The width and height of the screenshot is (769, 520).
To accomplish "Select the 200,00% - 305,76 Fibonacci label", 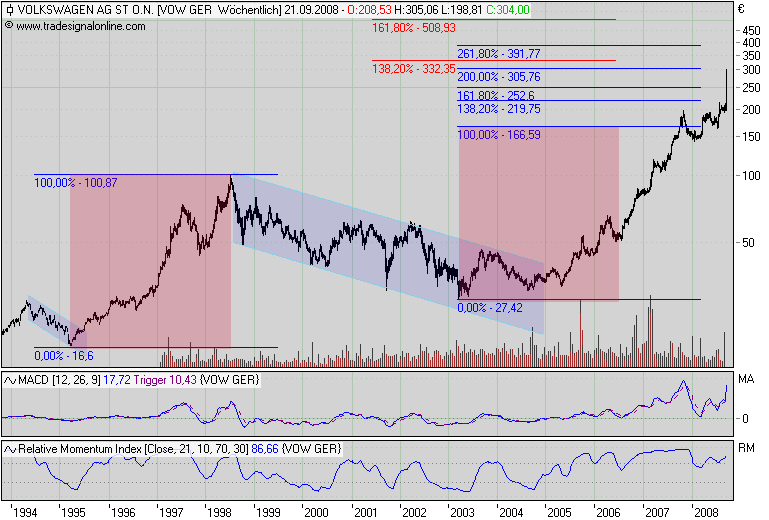I will (499, 77).
